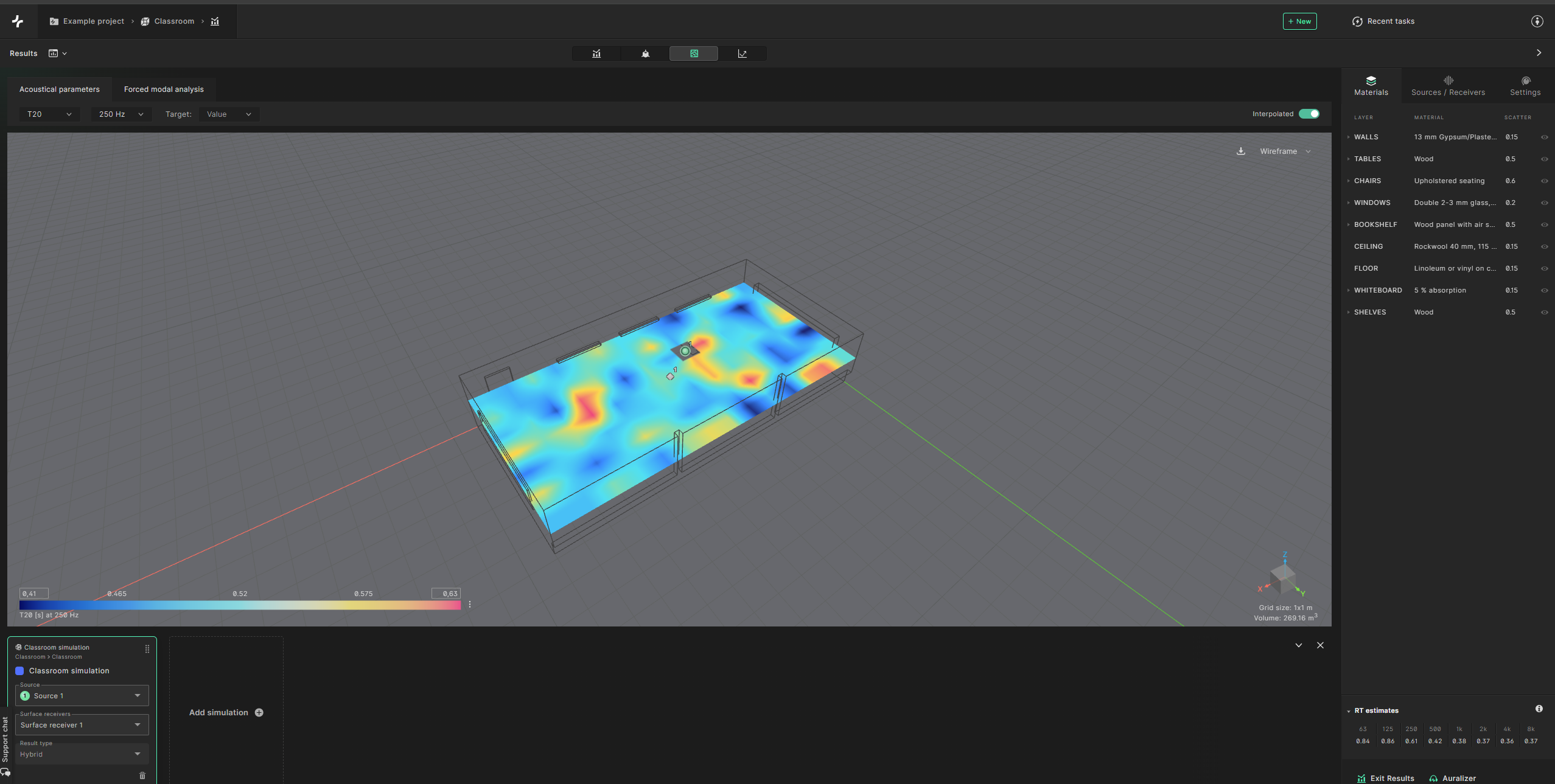Open the Sources and Receivers panel

tap(1448, 85)
